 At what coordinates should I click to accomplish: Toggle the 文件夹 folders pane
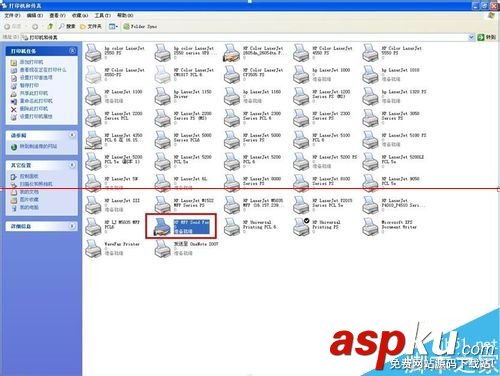point(91,26)
